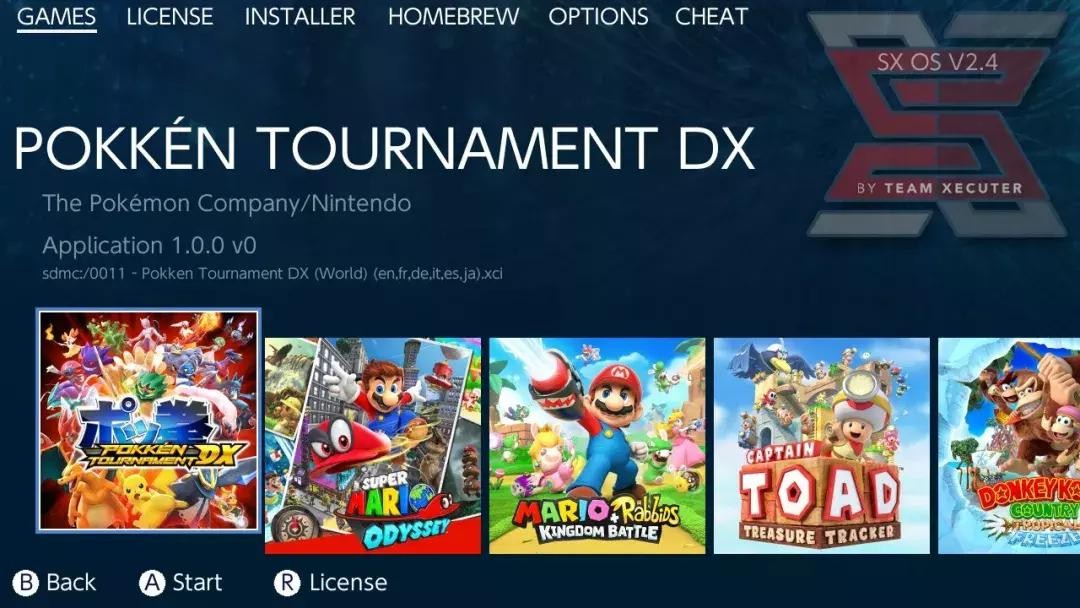Click the Pokkén Tournament DX title text
The image size is (1080, 608).
pyautogui.click(x=384, y=148)
